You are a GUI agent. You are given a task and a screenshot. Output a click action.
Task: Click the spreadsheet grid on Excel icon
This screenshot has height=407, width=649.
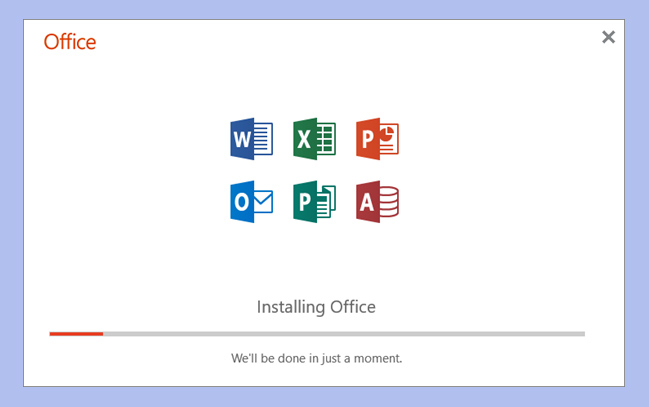pos(326,139)
